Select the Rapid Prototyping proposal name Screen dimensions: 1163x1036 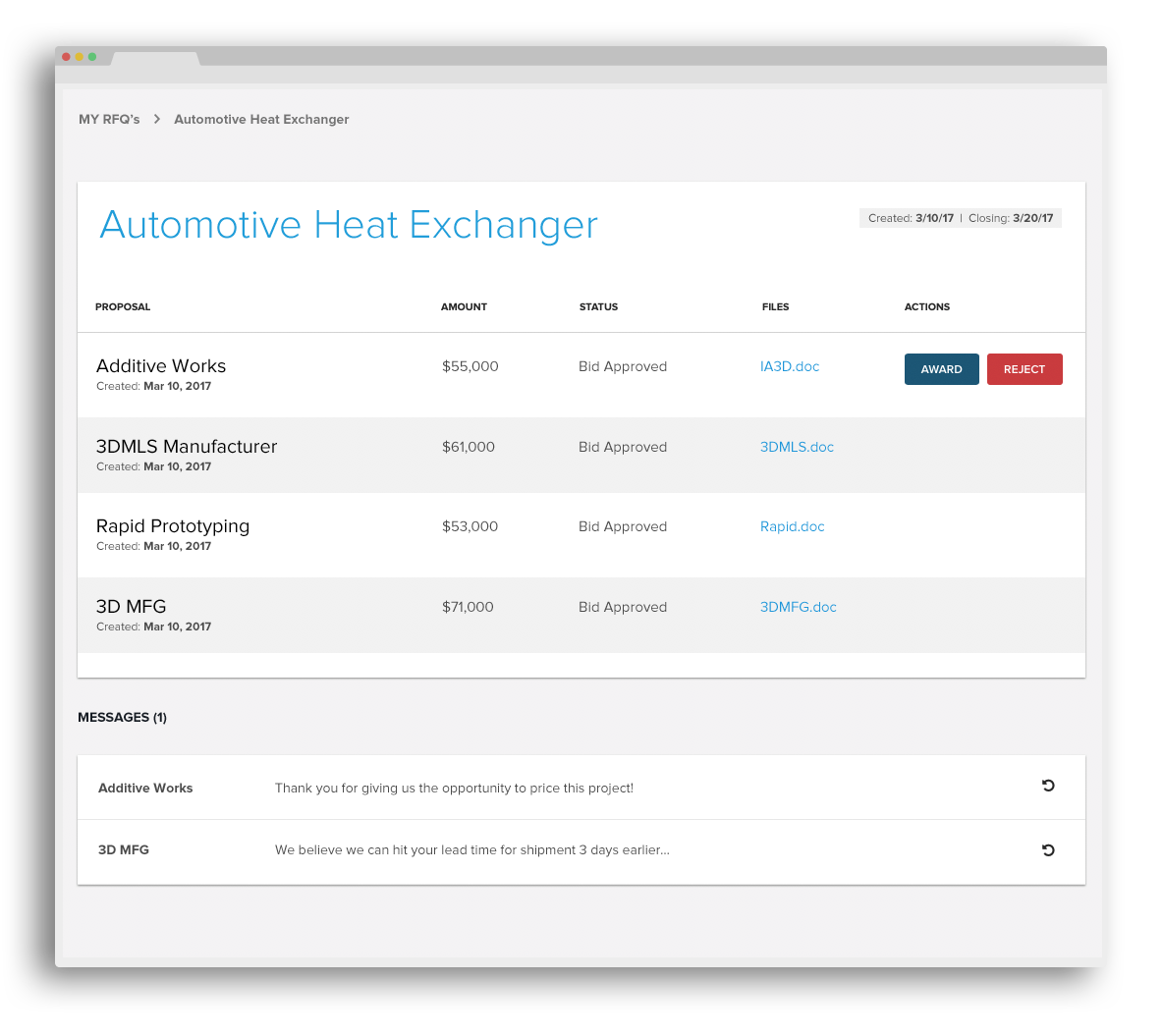pos(173,526)
